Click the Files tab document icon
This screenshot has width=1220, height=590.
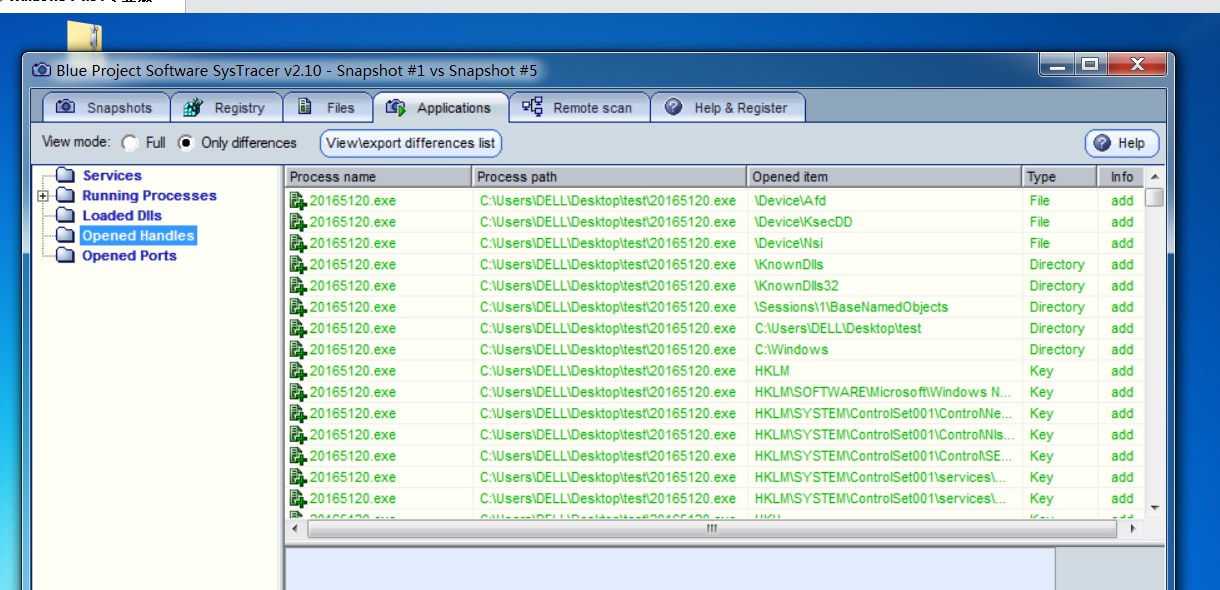click(304, 107)
